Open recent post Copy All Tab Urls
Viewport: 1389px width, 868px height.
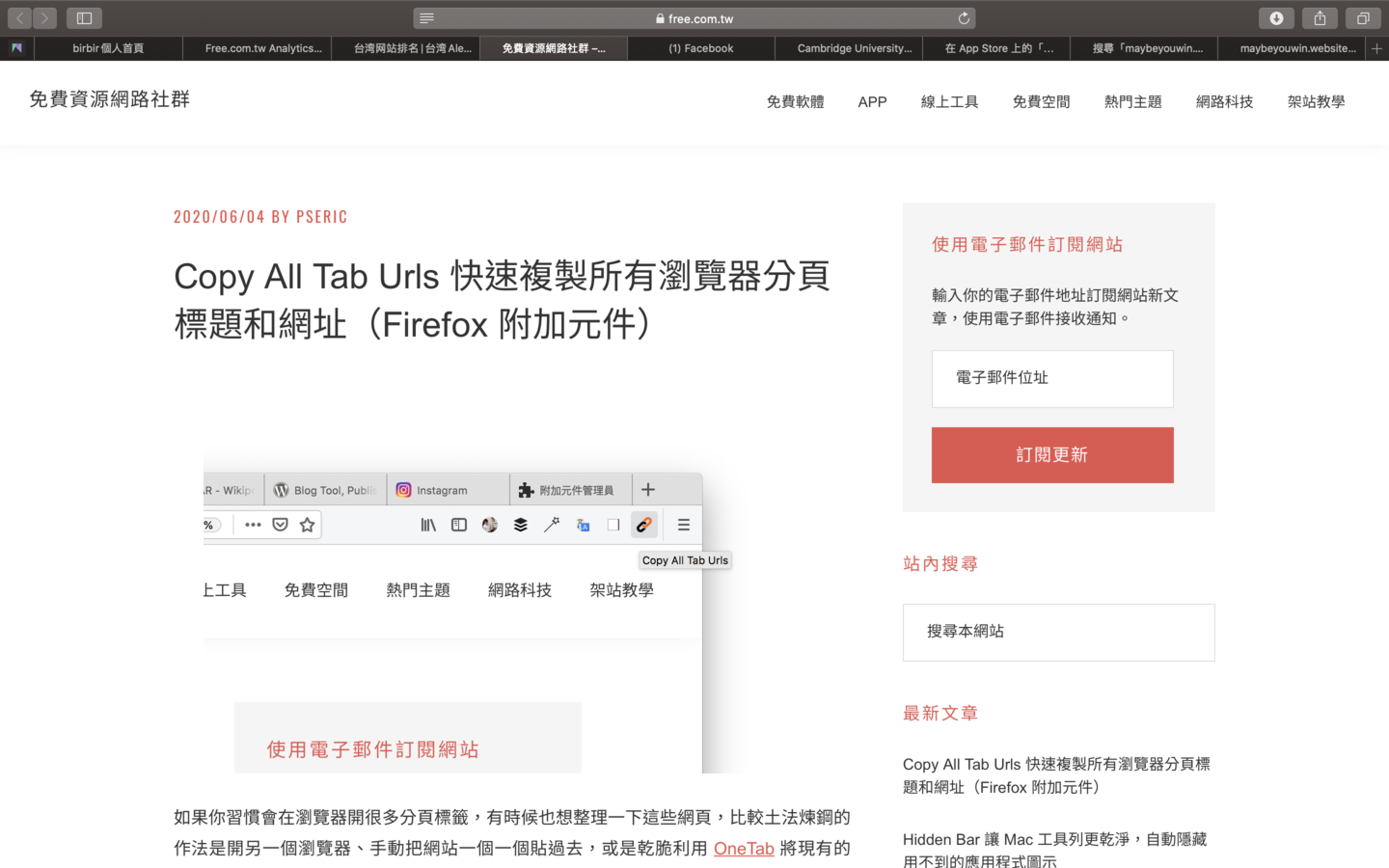coord(1056,775)
